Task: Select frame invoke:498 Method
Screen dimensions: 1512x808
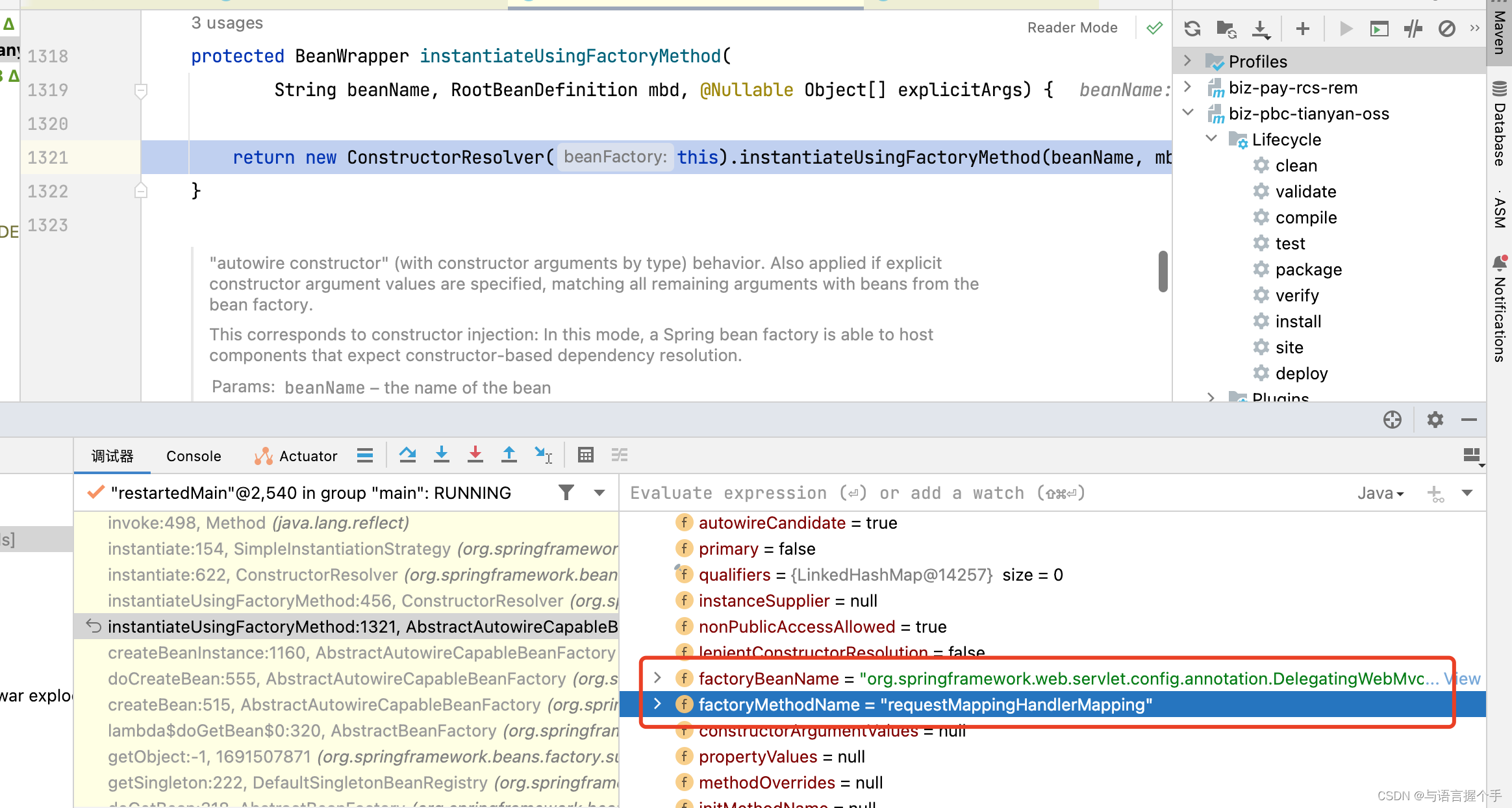Action: click(x=346, y=523)
